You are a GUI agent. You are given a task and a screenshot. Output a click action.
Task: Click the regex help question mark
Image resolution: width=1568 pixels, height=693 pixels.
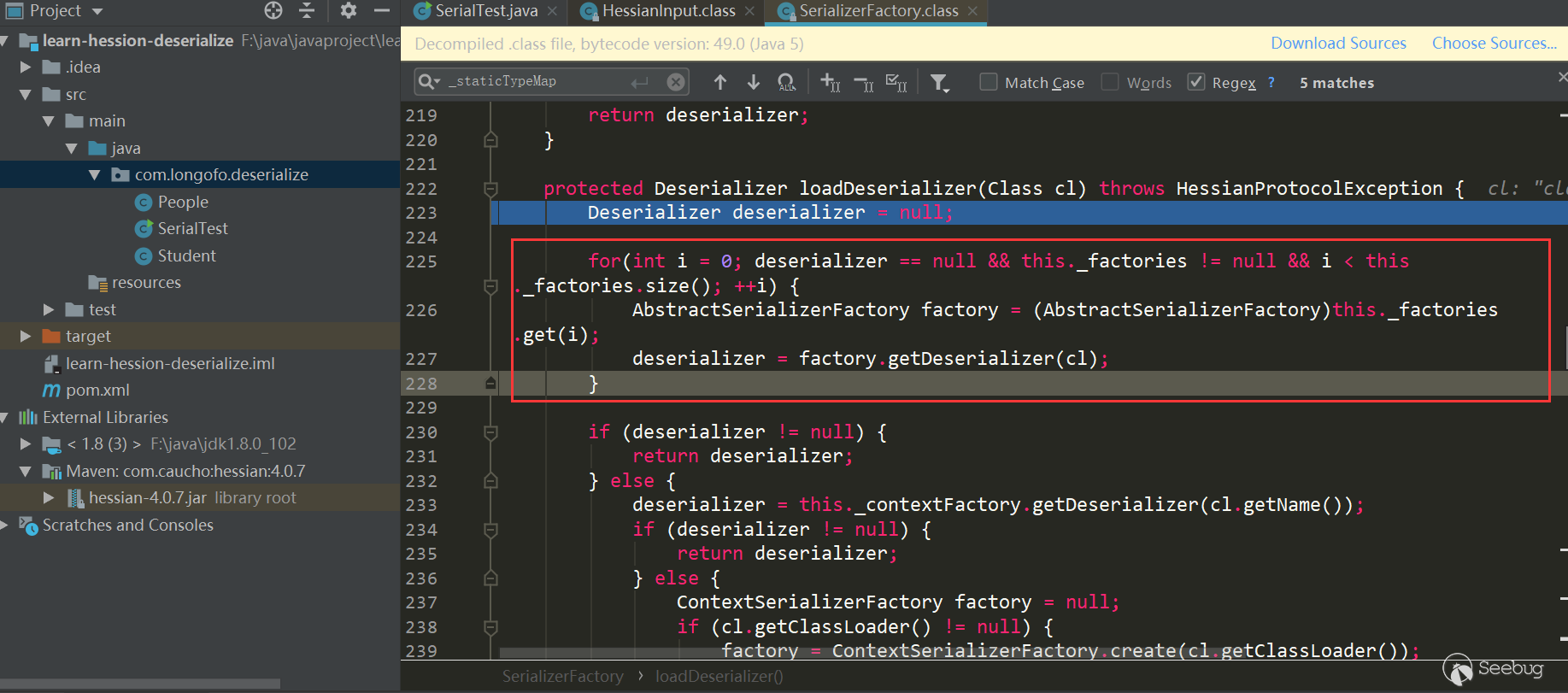tap(1271, 82)
